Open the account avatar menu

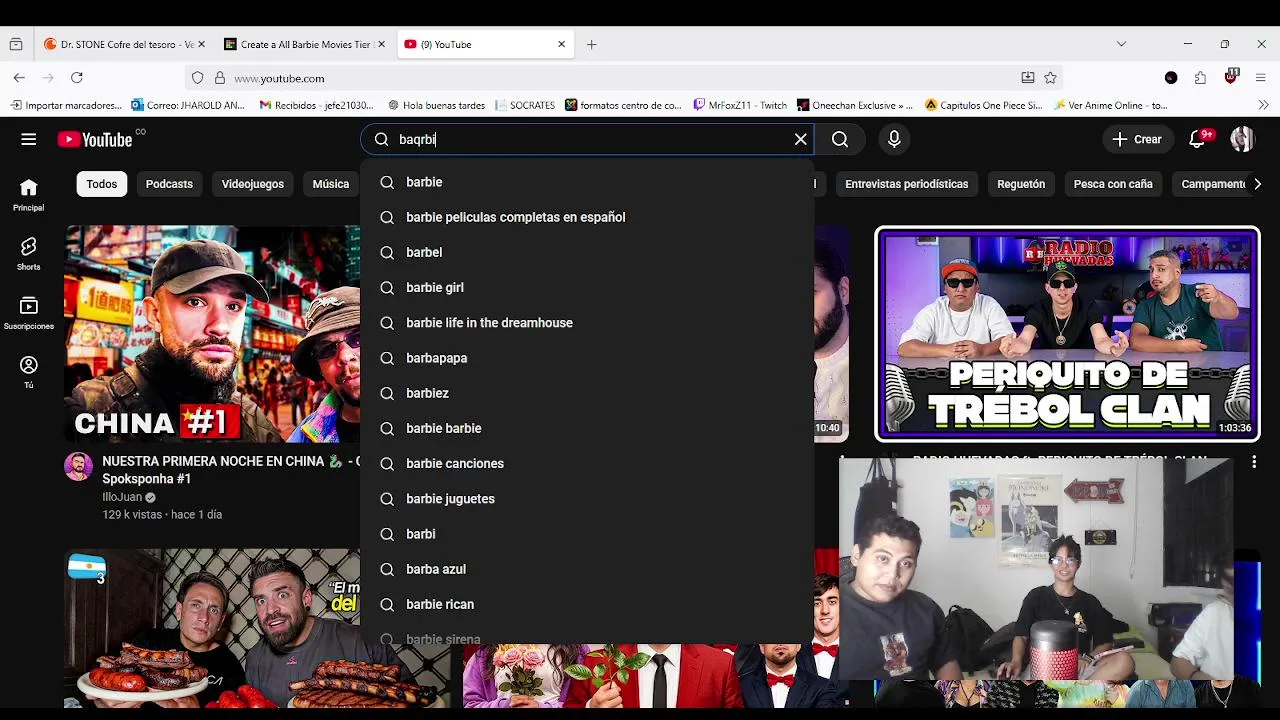(x=1242, y=140)
